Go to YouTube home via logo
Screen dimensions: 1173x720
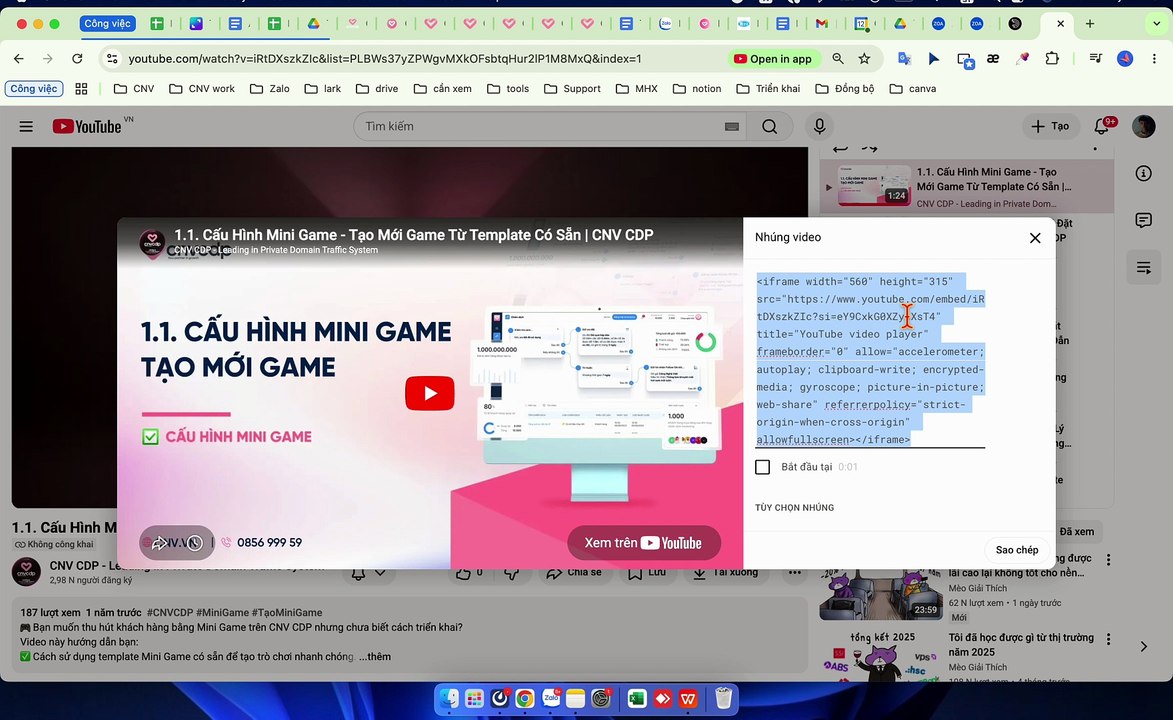tap(88, 126)
